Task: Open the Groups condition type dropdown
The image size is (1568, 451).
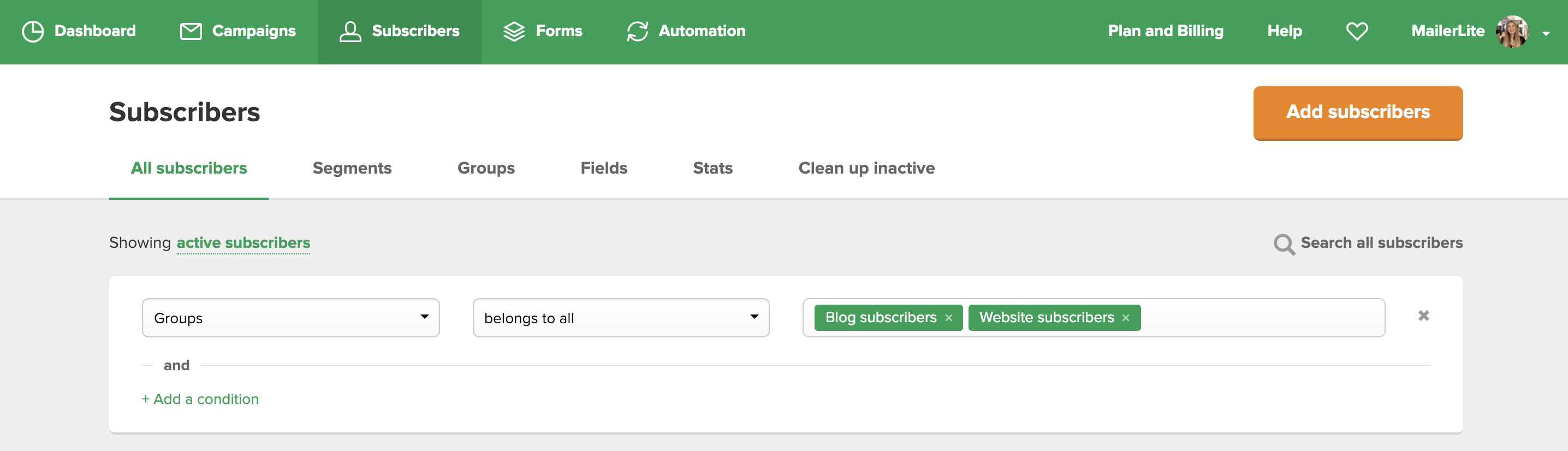Action: point(290,318)
